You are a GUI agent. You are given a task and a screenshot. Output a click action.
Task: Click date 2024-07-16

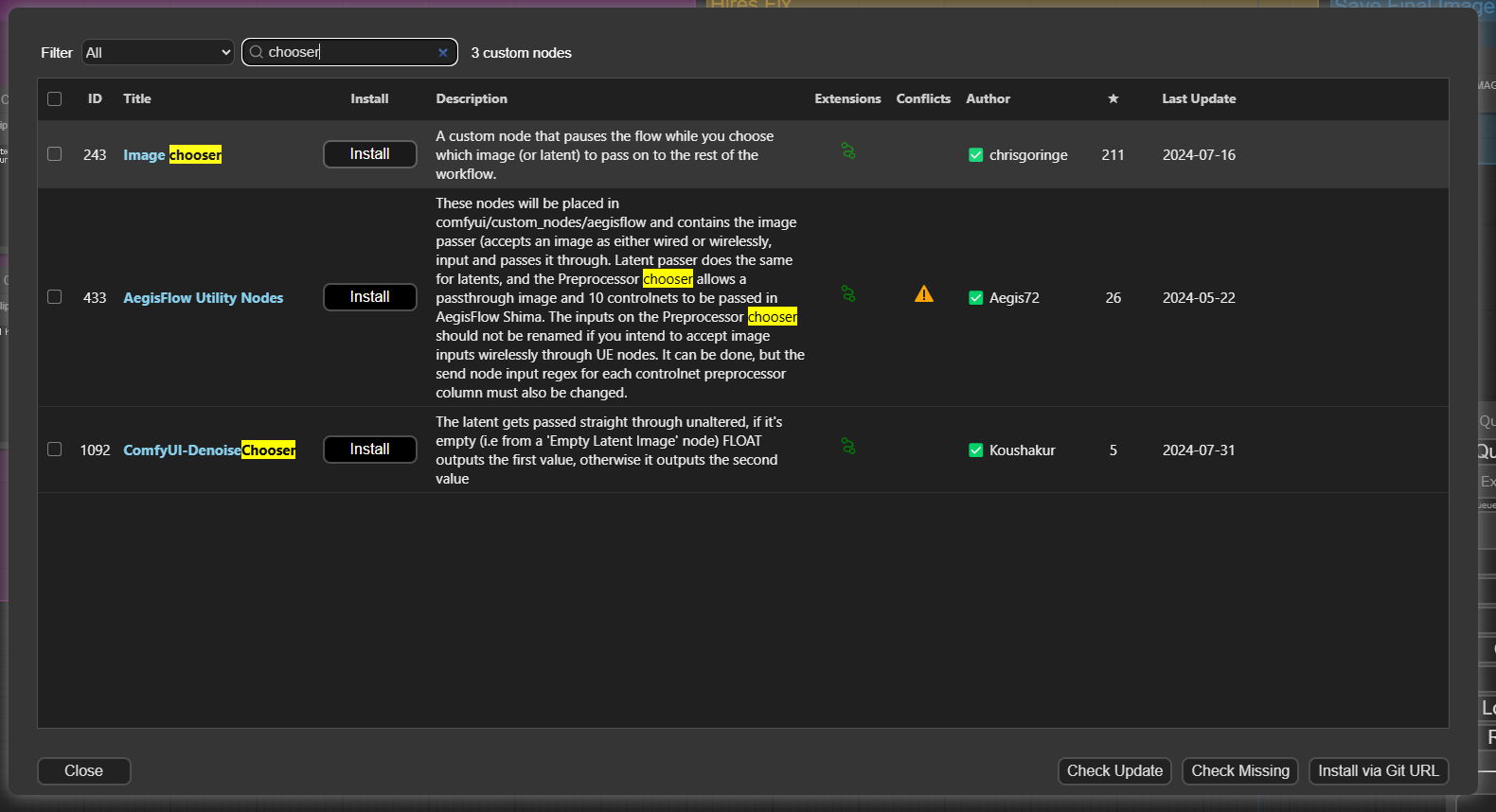click(x=1199, y=155)
